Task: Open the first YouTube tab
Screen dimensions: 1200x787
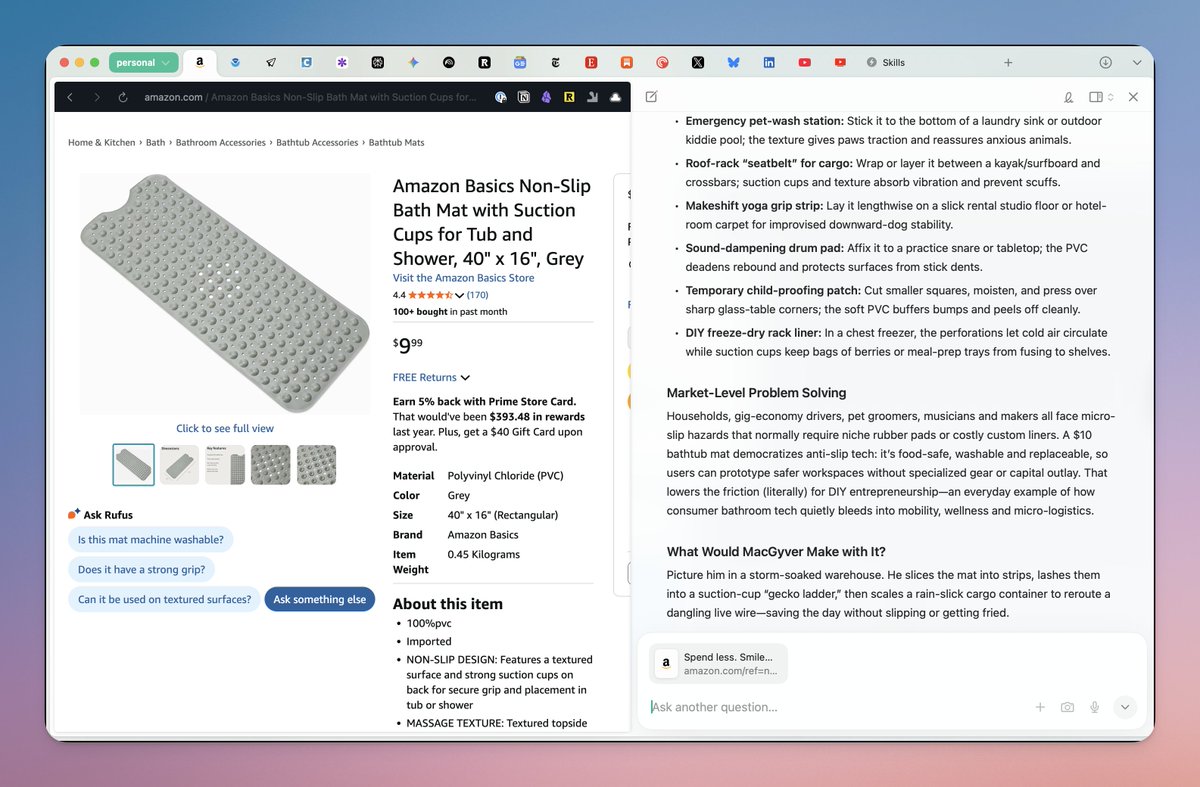Action: tap(804, 62)
